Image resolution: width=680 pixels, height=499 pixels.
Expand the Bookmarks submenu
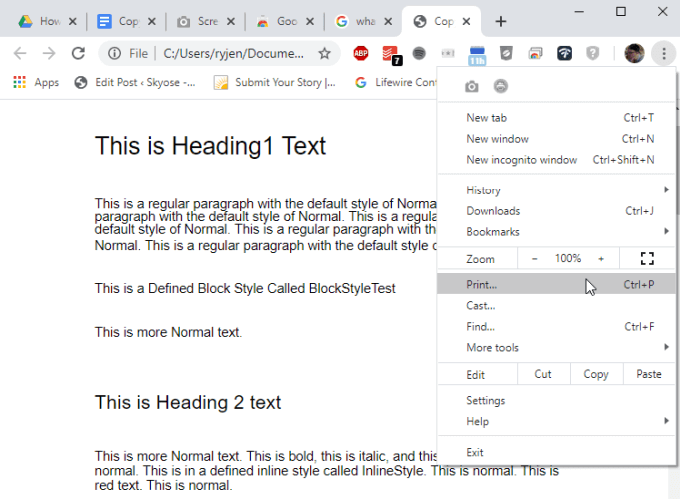[x=556, y=232]
